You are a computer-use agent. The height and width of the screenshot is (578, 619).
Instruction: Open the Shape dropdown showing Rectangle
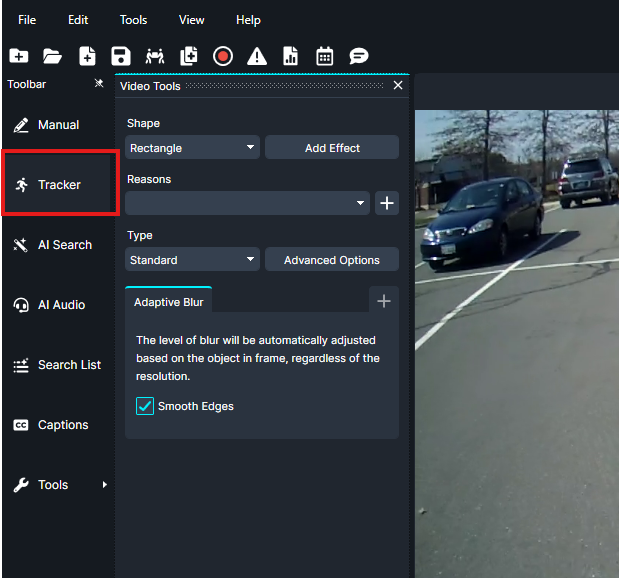point(192,148)
